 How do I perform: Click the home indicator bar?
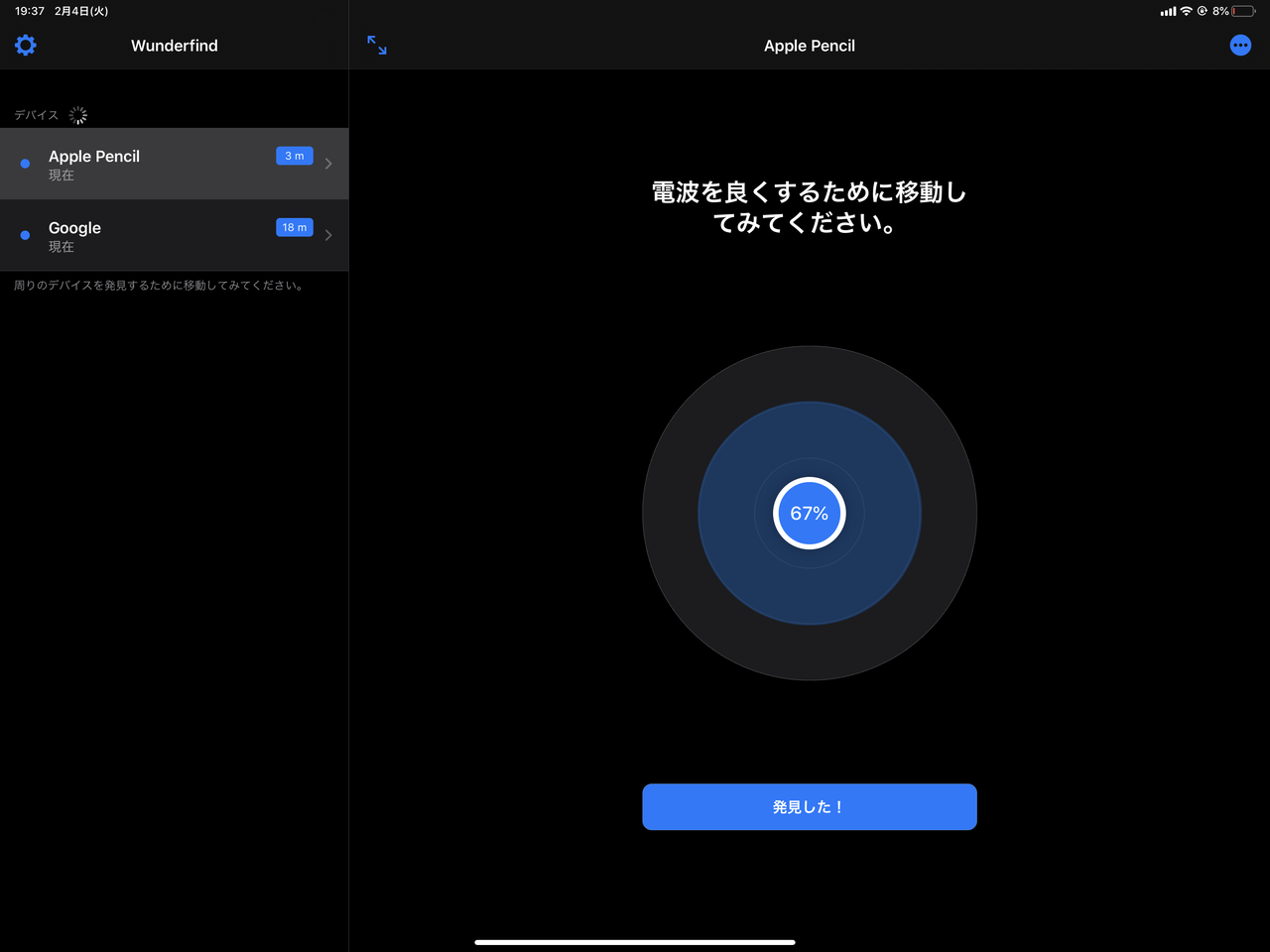click(x=635, y=942)
